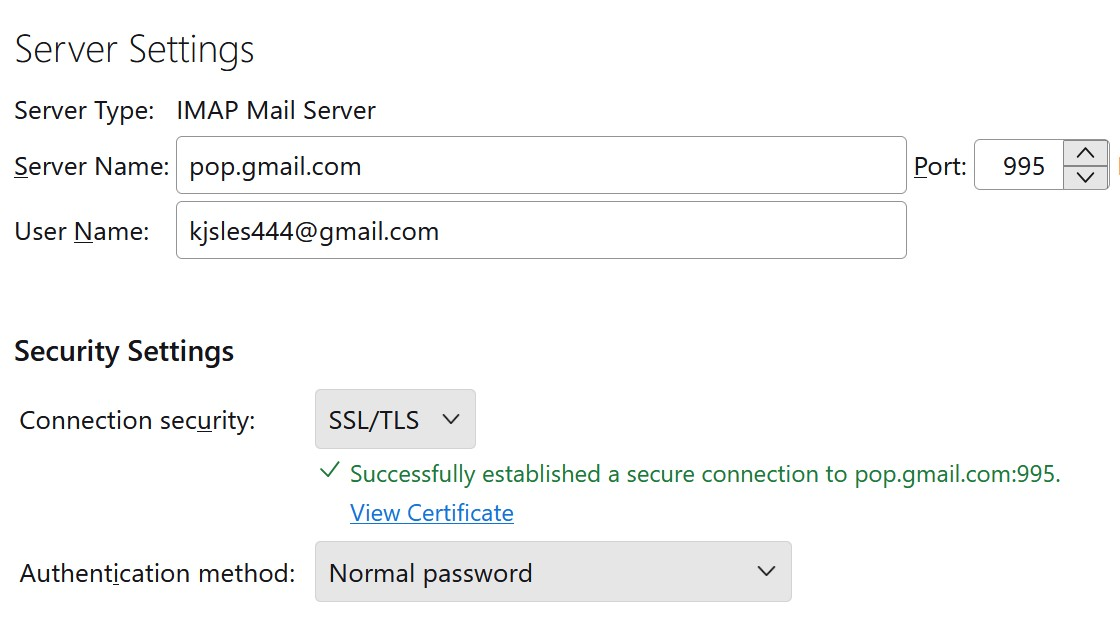Click the chevron beside Normal password
Screen dimensions: 1120x630
click(x=766, y=572)
